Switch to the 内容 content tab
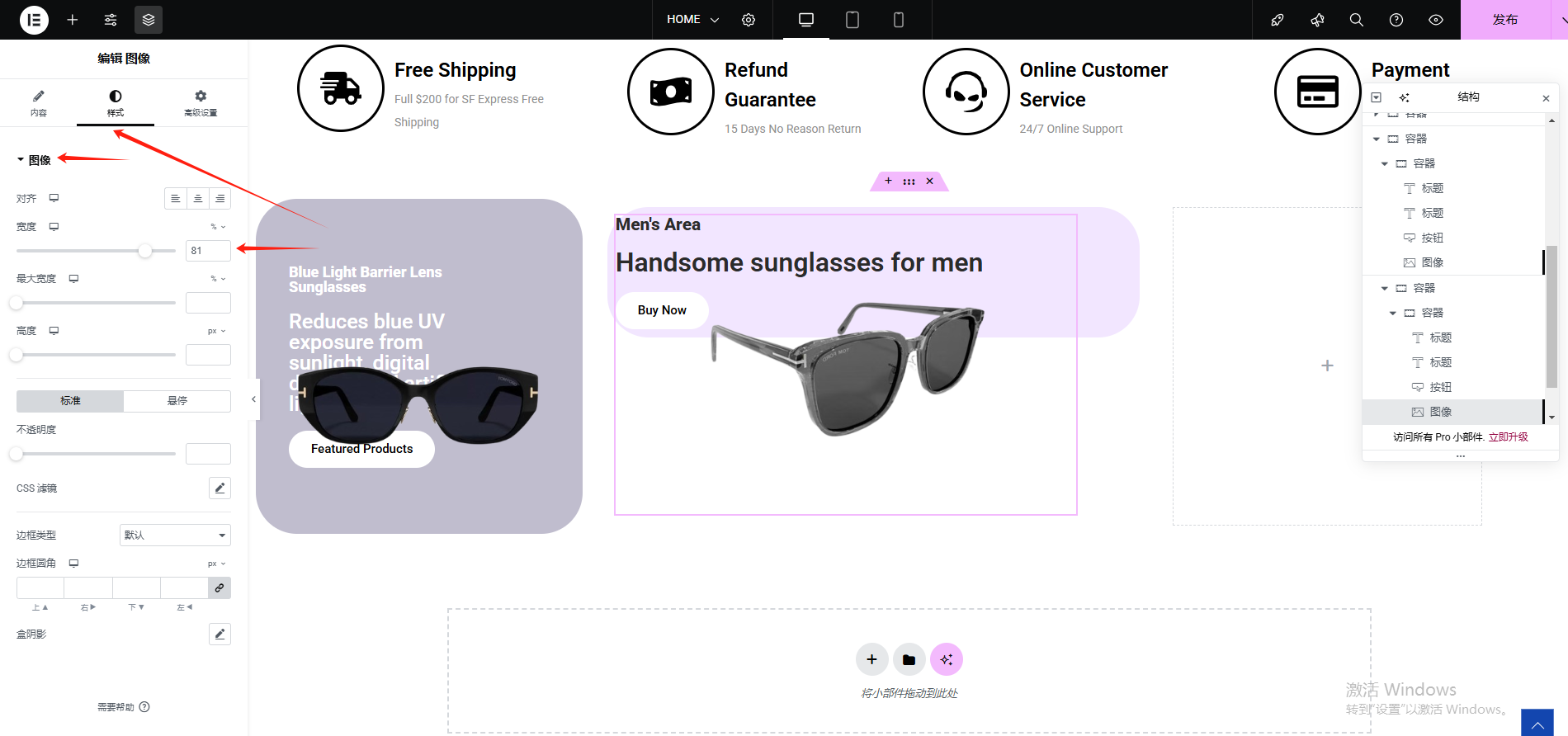This screenshot has width=1568, height=736. [x=39, y=103]
